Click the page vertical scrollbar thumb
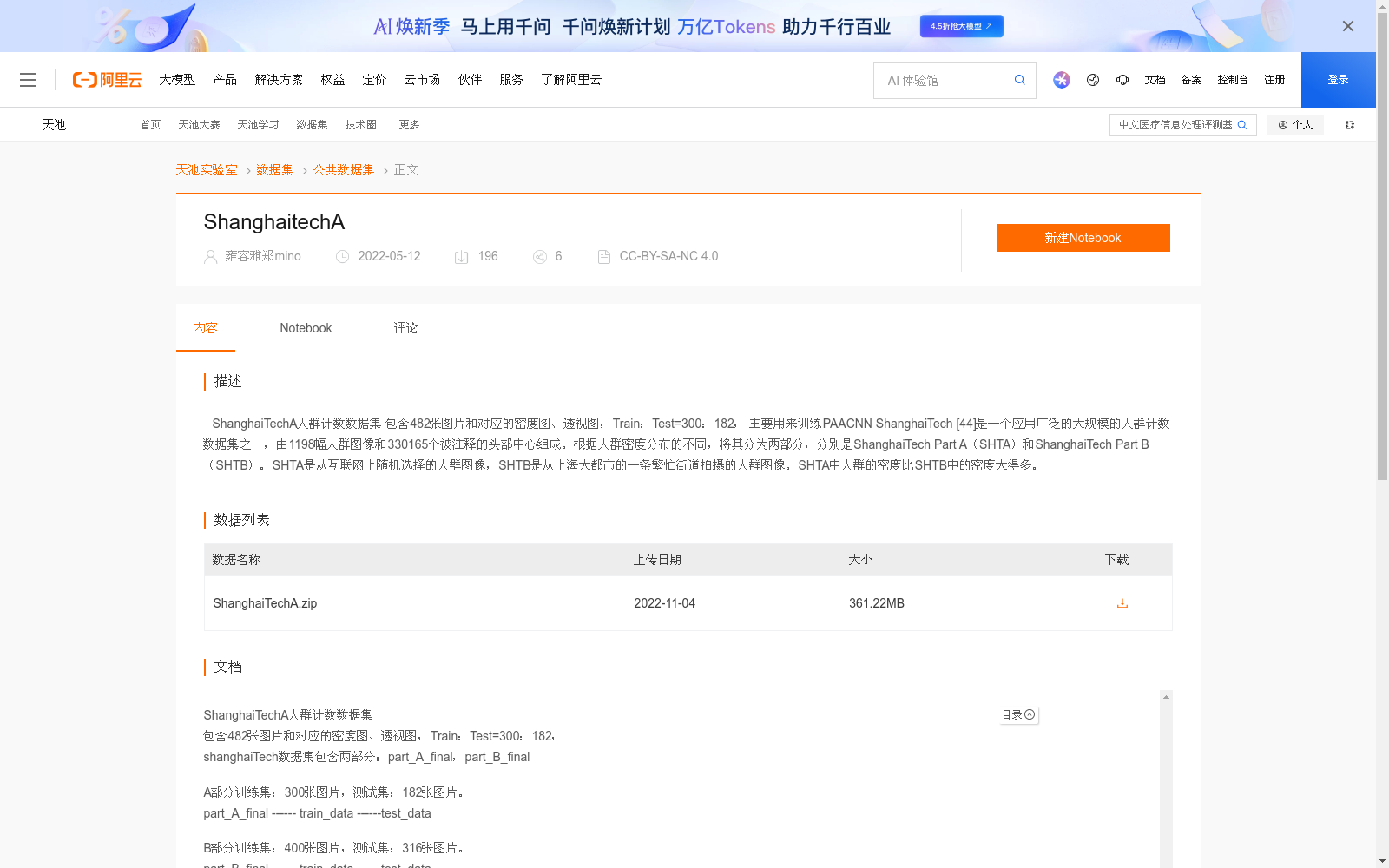 point(1382,246)
